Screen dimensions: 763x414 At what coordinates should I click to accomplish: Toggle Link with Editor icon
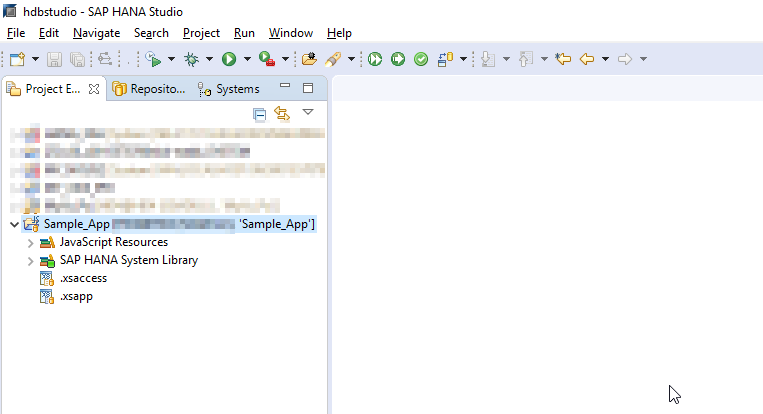[x=282, y=114]
